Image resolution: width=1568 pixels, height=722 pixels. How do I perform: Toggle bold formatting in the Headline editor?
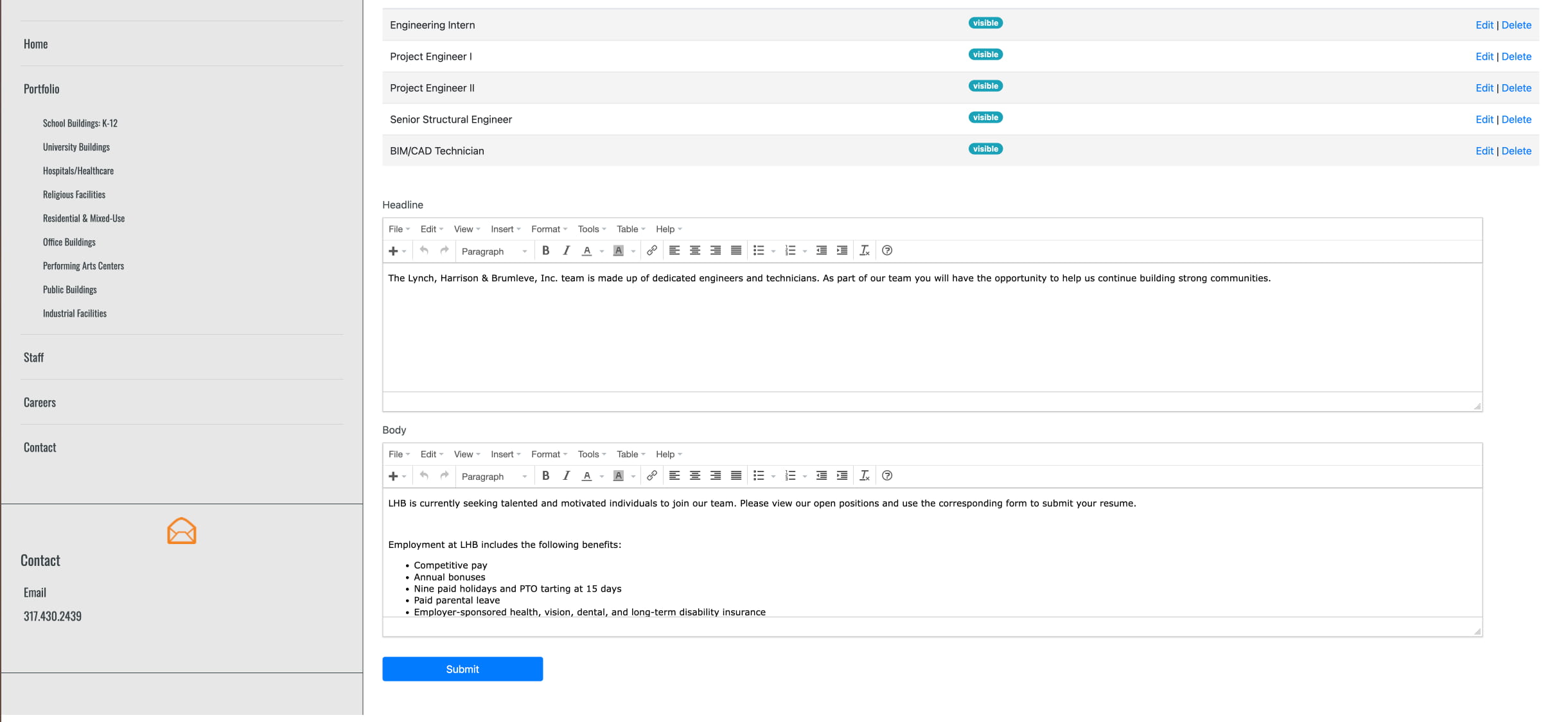(x=545, y=251)
